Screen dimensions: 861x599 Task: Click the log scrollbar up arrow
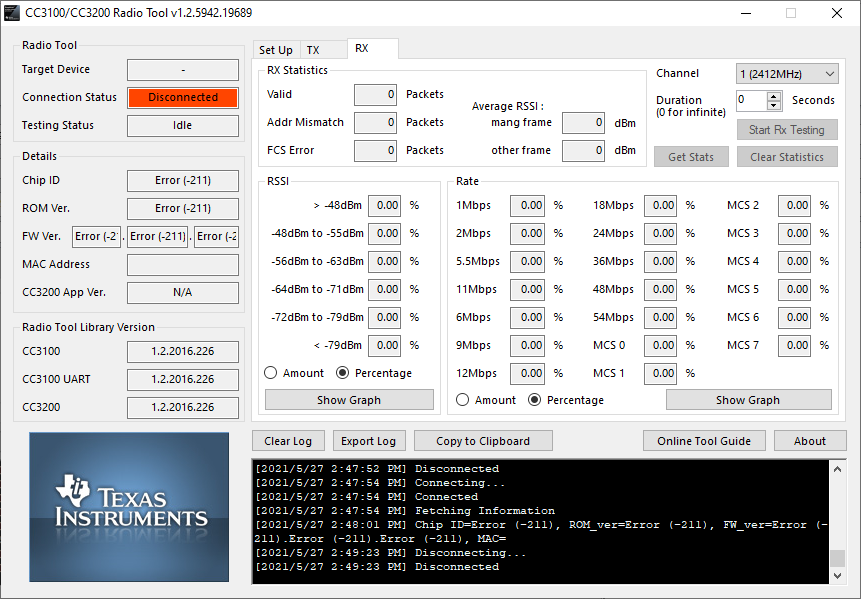point(837,469)
